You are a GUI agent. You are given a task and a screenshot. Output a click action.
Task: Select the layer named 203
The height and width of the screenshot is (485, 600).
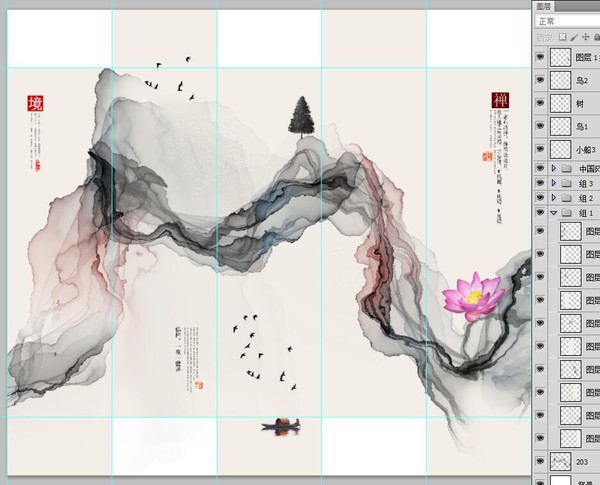(x=582, y=462)
